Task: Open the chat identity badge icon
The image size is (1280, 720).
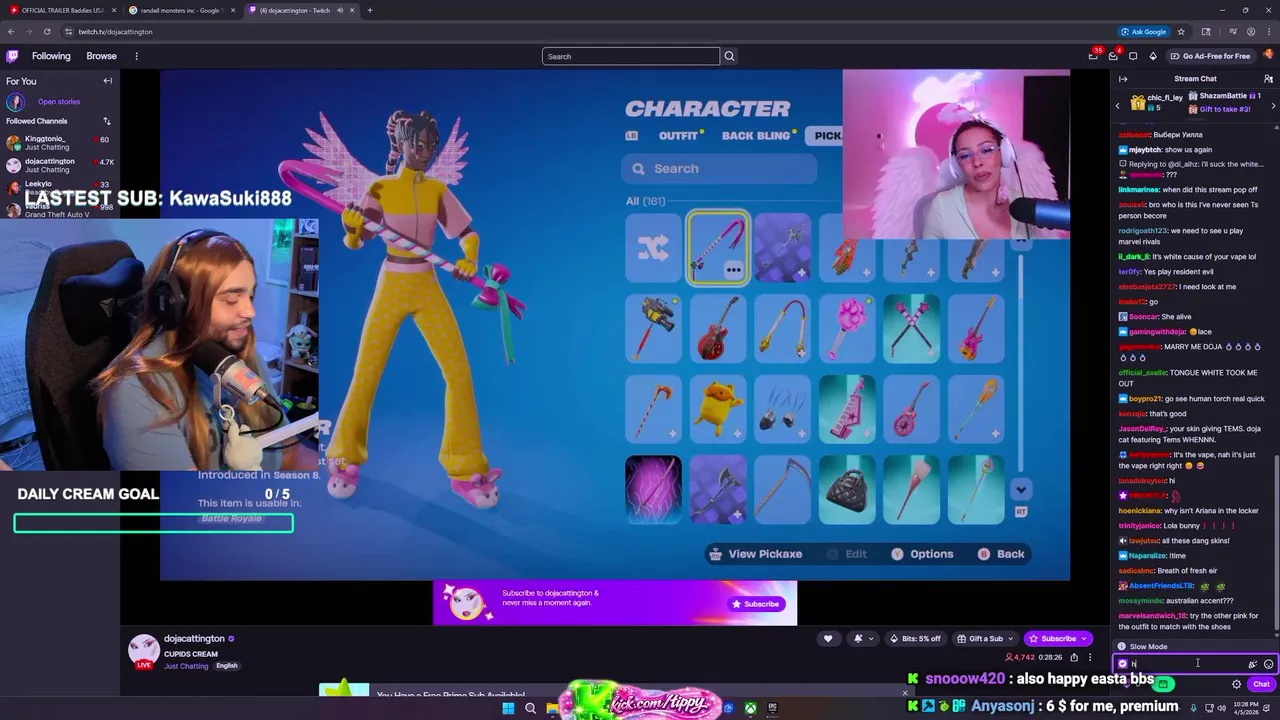Action: pyautogui.click(x=1123, y=664)
